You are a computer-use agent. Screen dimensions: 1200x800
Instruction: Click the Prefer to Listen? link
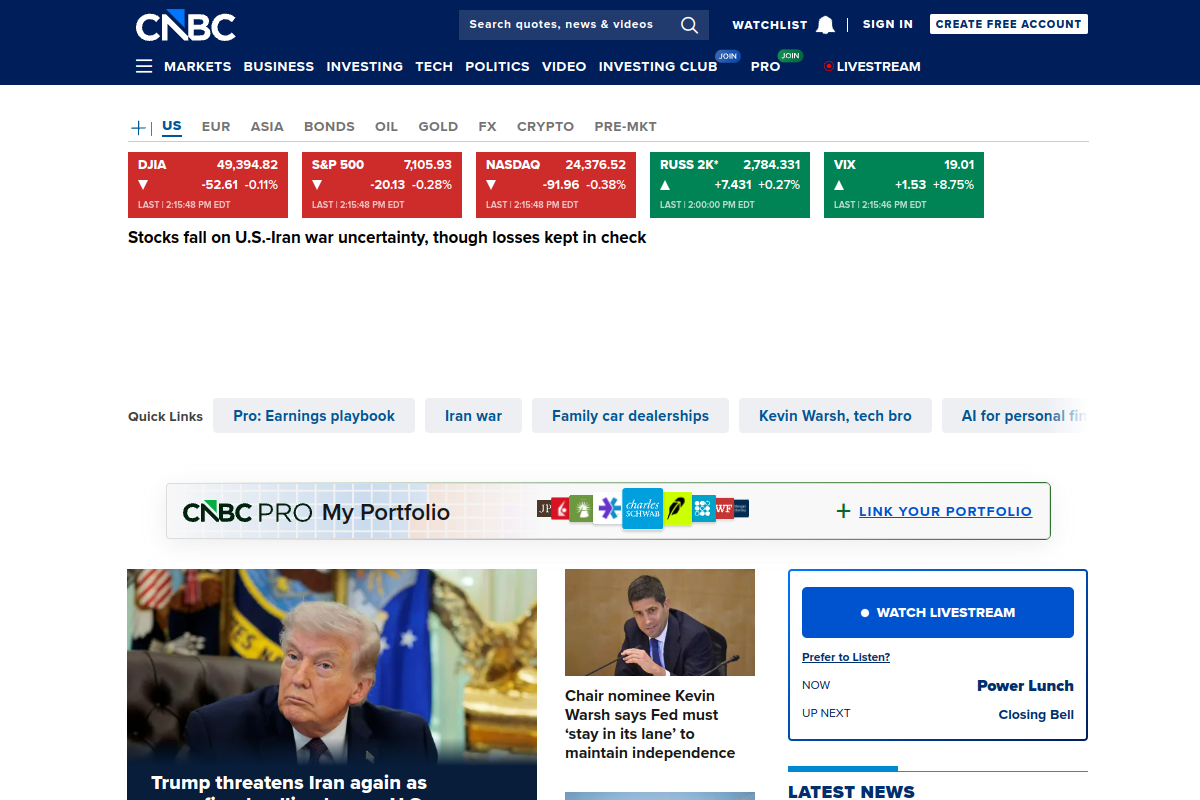[846, 657]
